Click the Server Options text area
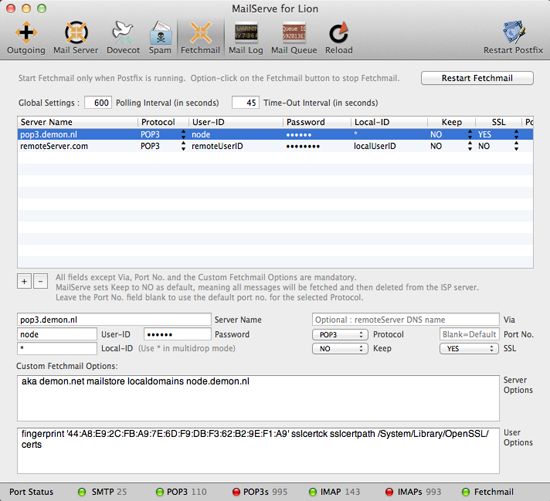Viewport: 550px width, 501px height. (x=258, y=398)
